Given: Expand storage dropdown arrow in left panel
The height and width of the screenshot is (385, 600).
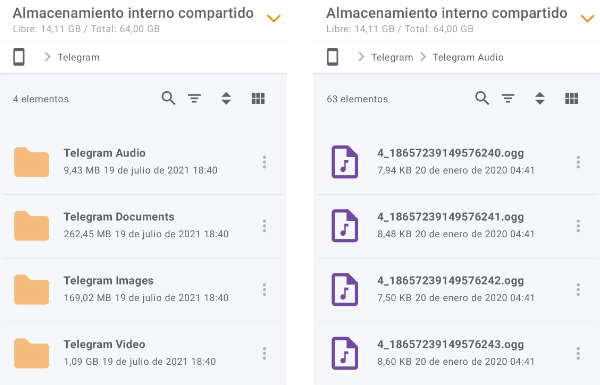Looking at the screenshot, I should click(274, 18).
